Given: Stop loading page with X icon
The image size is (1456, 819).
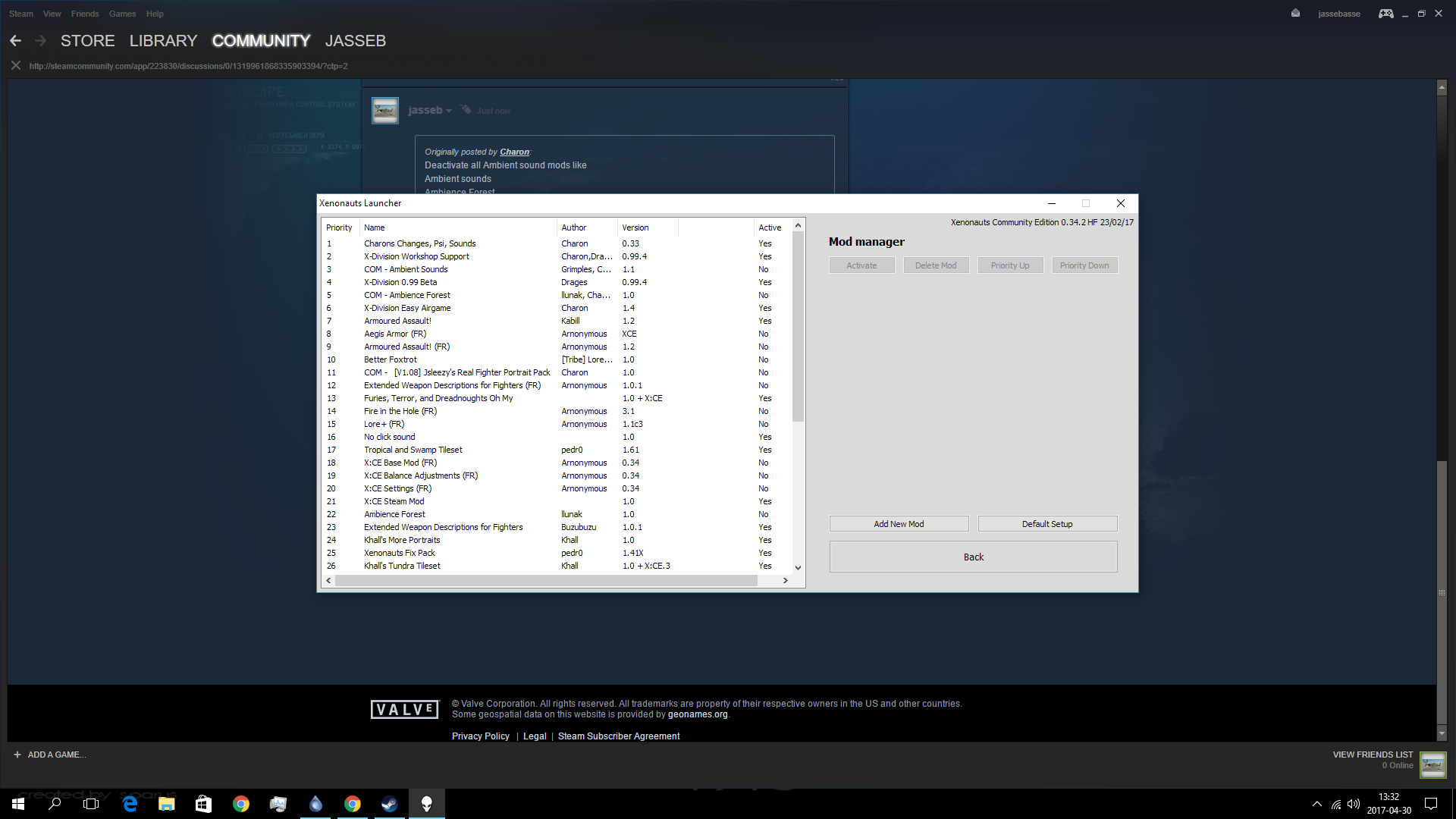Looking at the screenshot, I should (x=15, y=66).
